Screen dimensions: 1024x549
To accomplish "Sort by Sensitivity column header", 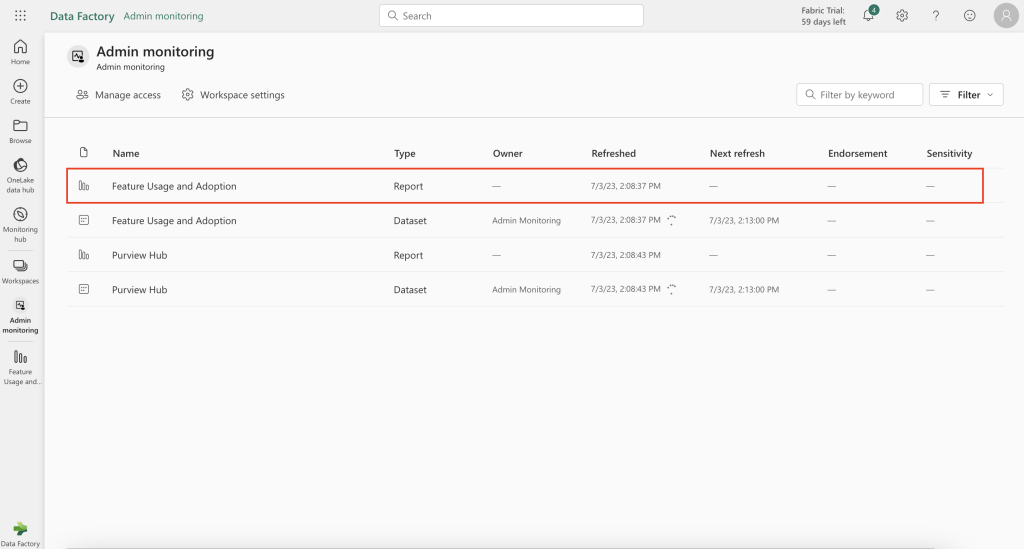I will [x=950, y=153].
